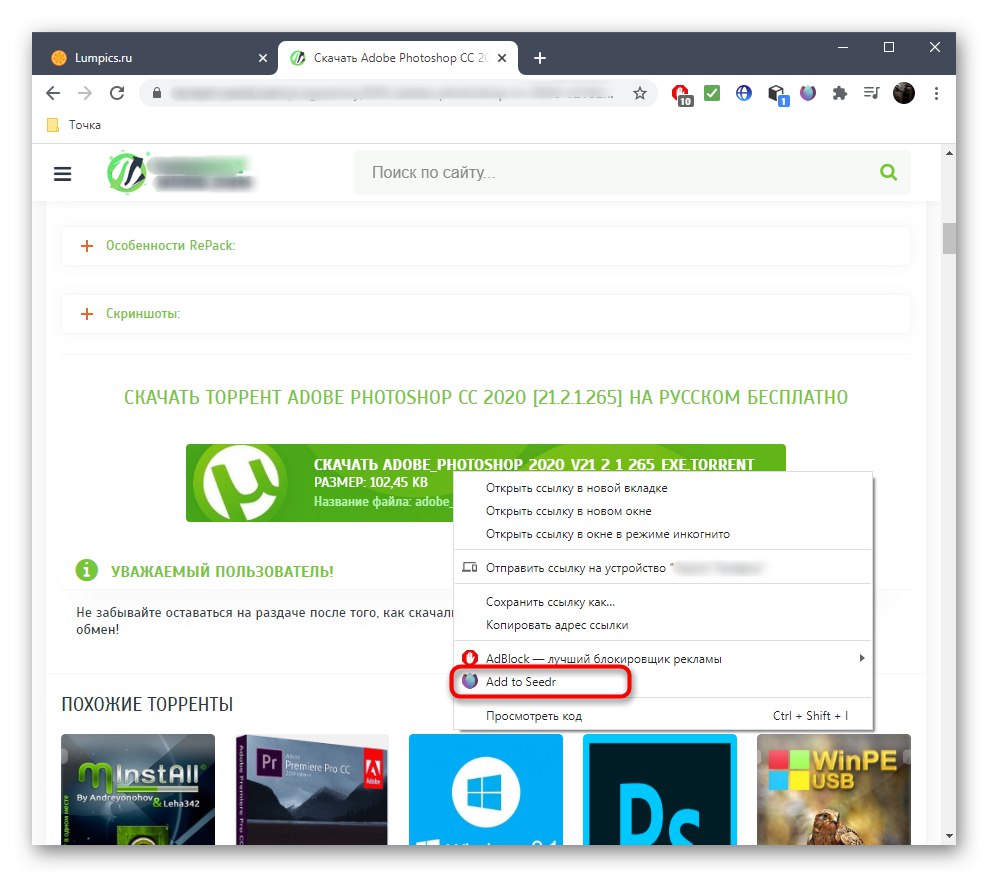Click the СКАЧАТЬ ТОРРЕНТ ADOBE PHOTOSHOP CC 2020 heading
Screen dimensions: 988x877
[x=486, y=398]
